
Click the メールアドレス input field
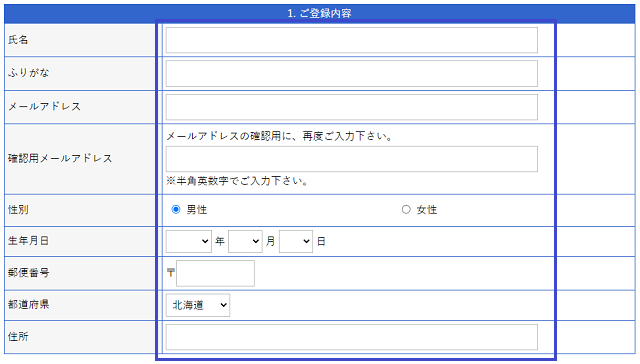(x=351, y=107)
